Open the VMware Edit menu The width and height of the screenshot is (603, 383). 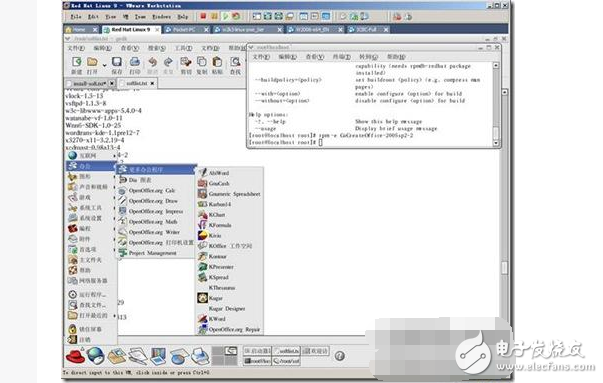point(93,17)
